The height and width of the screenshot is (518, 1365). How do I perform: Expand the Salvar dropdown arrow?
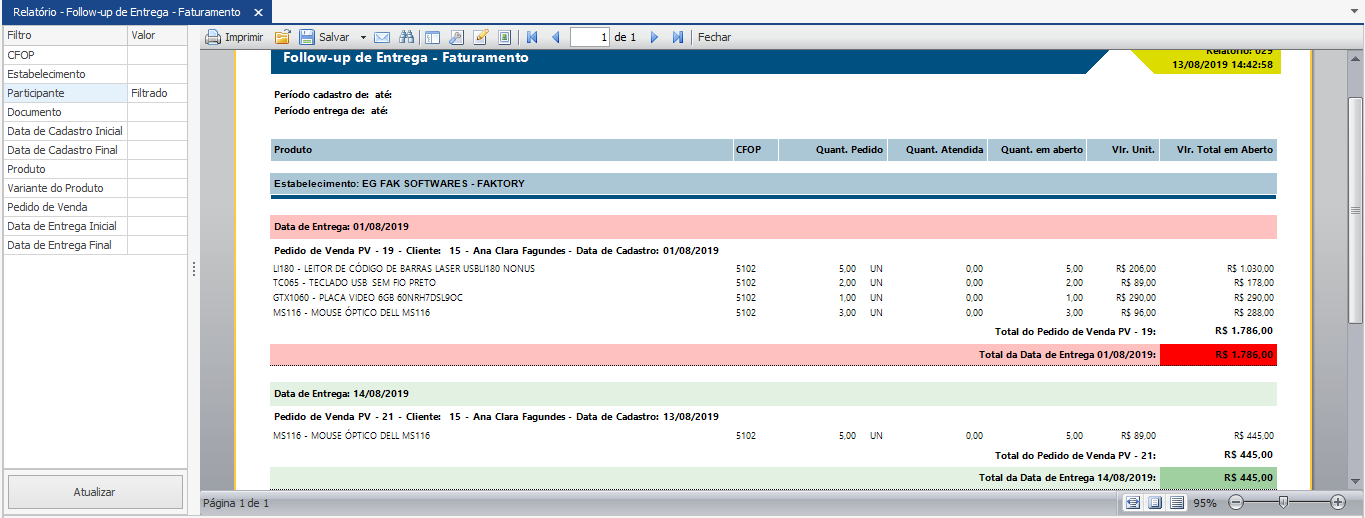click(363, 37)
